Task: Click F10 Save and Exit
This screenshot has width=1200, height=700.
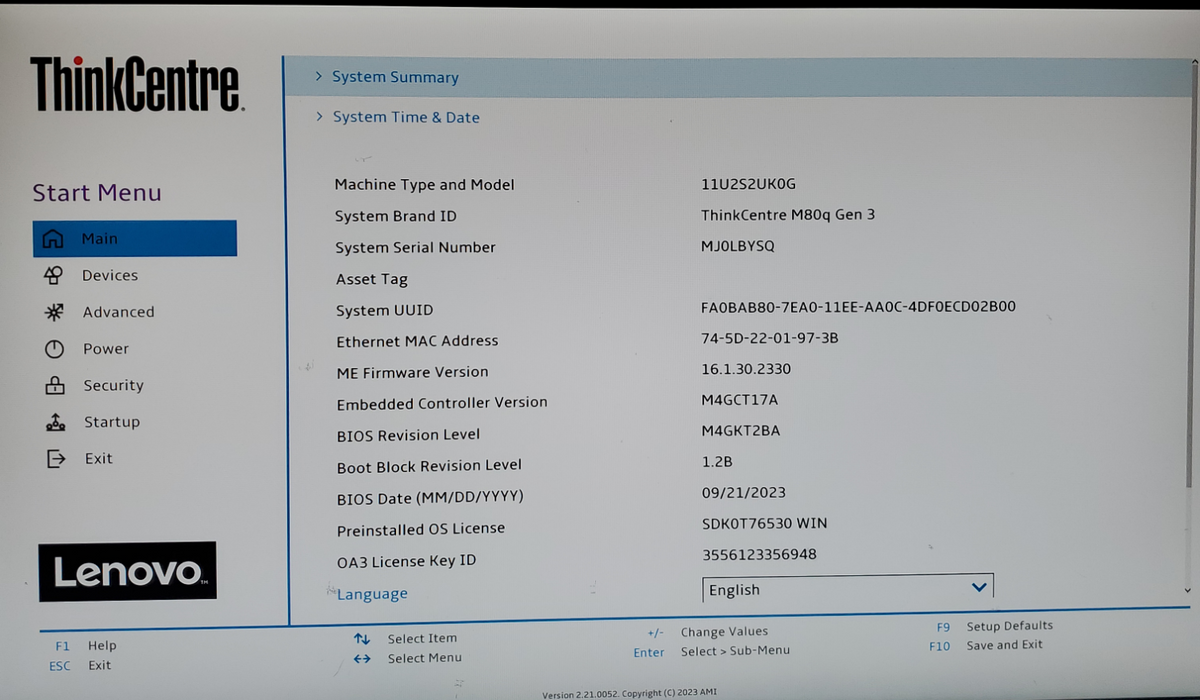Action: [x=986, y=645]
